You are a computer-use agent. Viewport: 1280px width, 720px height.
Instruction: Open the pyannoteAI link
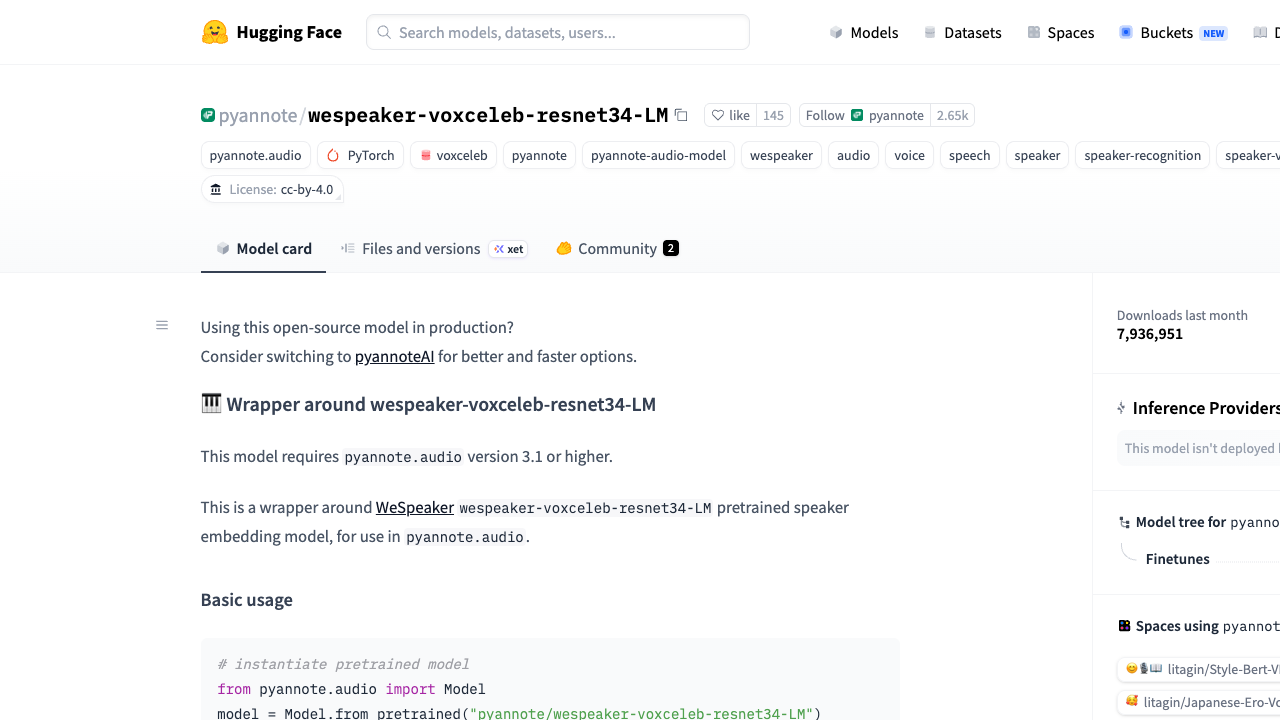tap(394, 356)
